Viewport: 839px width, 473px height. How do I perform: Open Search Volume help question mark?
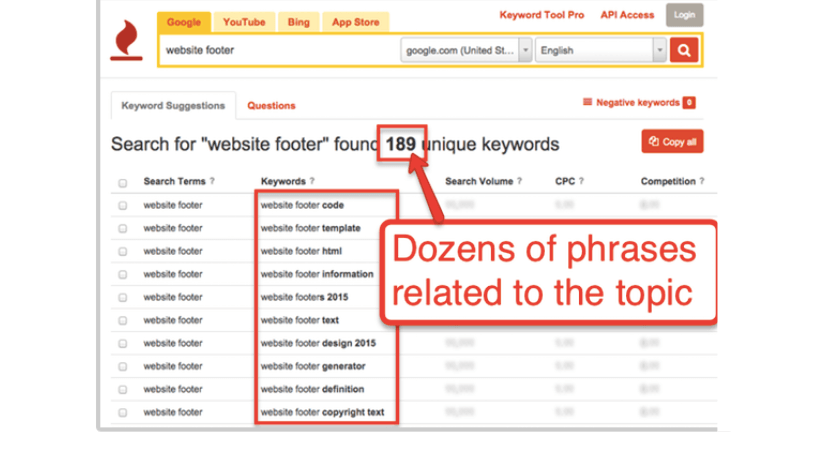(519, 181)
